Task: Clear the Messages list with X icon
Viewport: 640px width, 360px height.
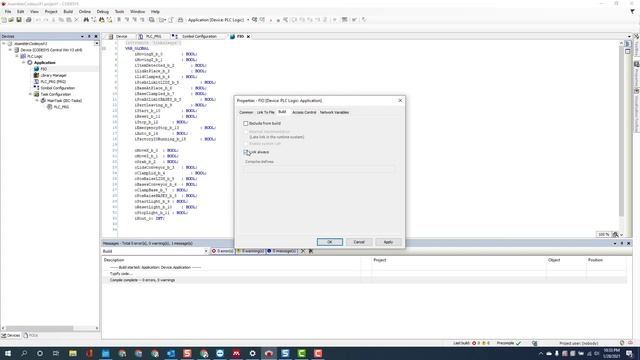Action: click(x=303, y=251)
